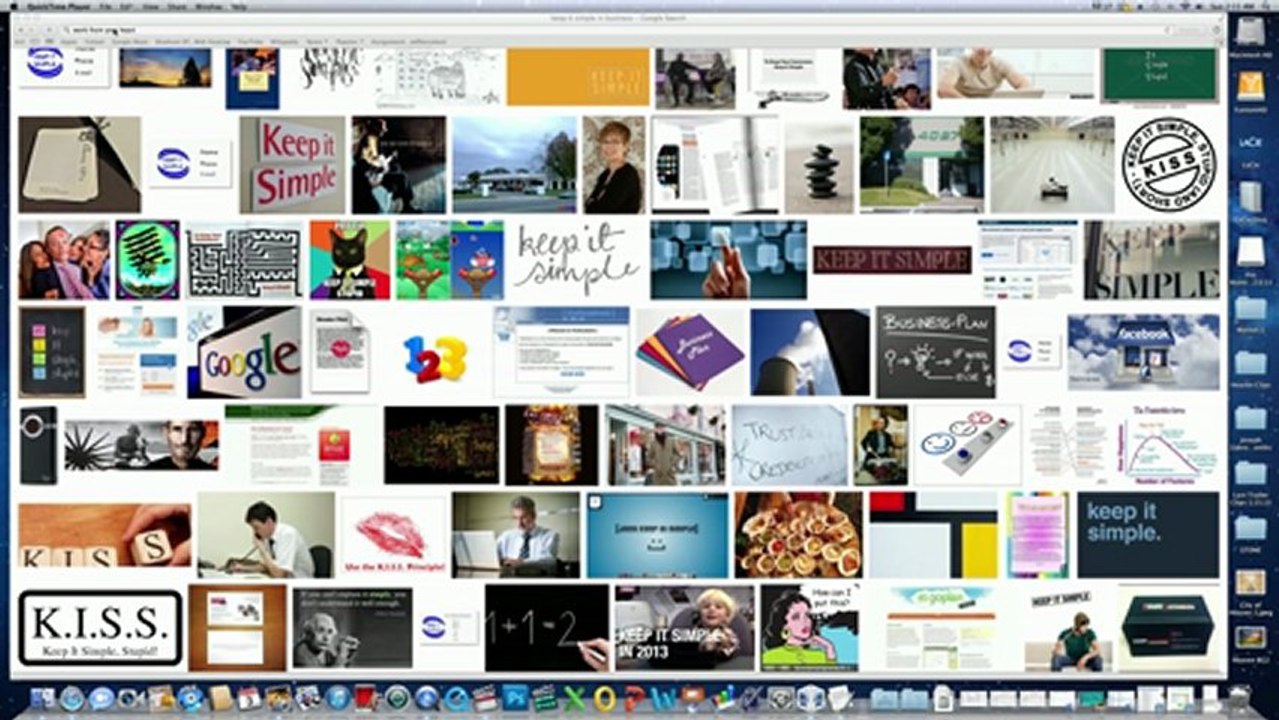Screen dimensions: 1279x720
Task: Open the Einstein quote image
Action: pos(352,627)
